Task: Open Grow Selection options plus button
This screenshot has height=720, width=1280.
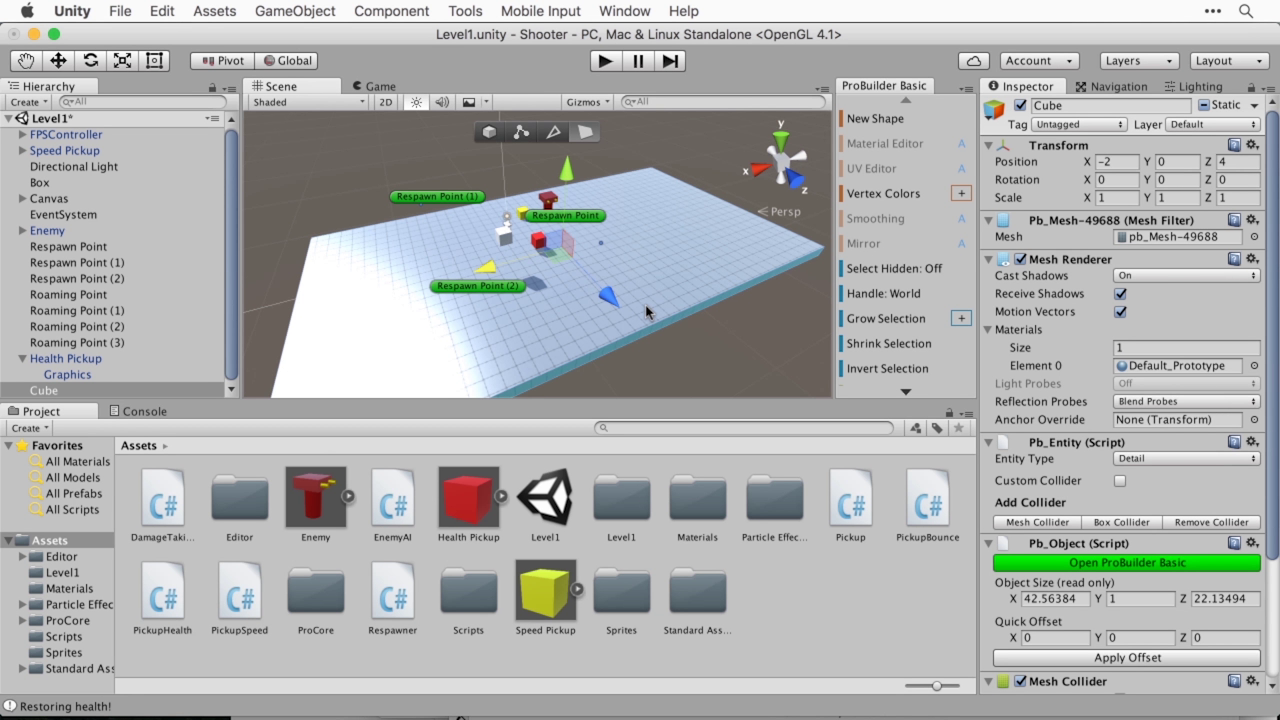Action: click(961, 318)
